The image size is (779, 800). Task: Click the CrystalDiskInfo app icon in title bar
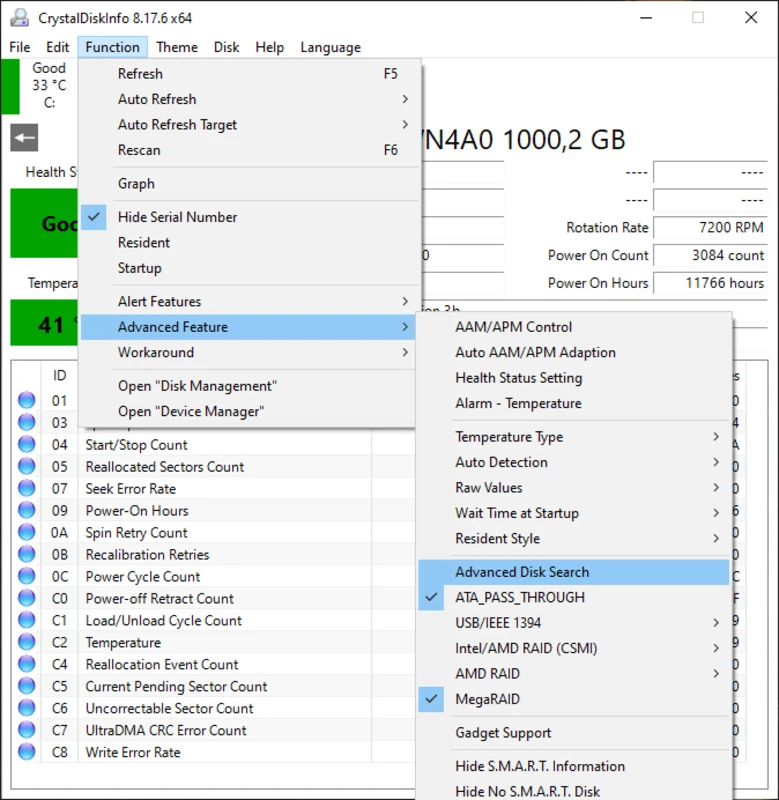click(x=18, y=16)
